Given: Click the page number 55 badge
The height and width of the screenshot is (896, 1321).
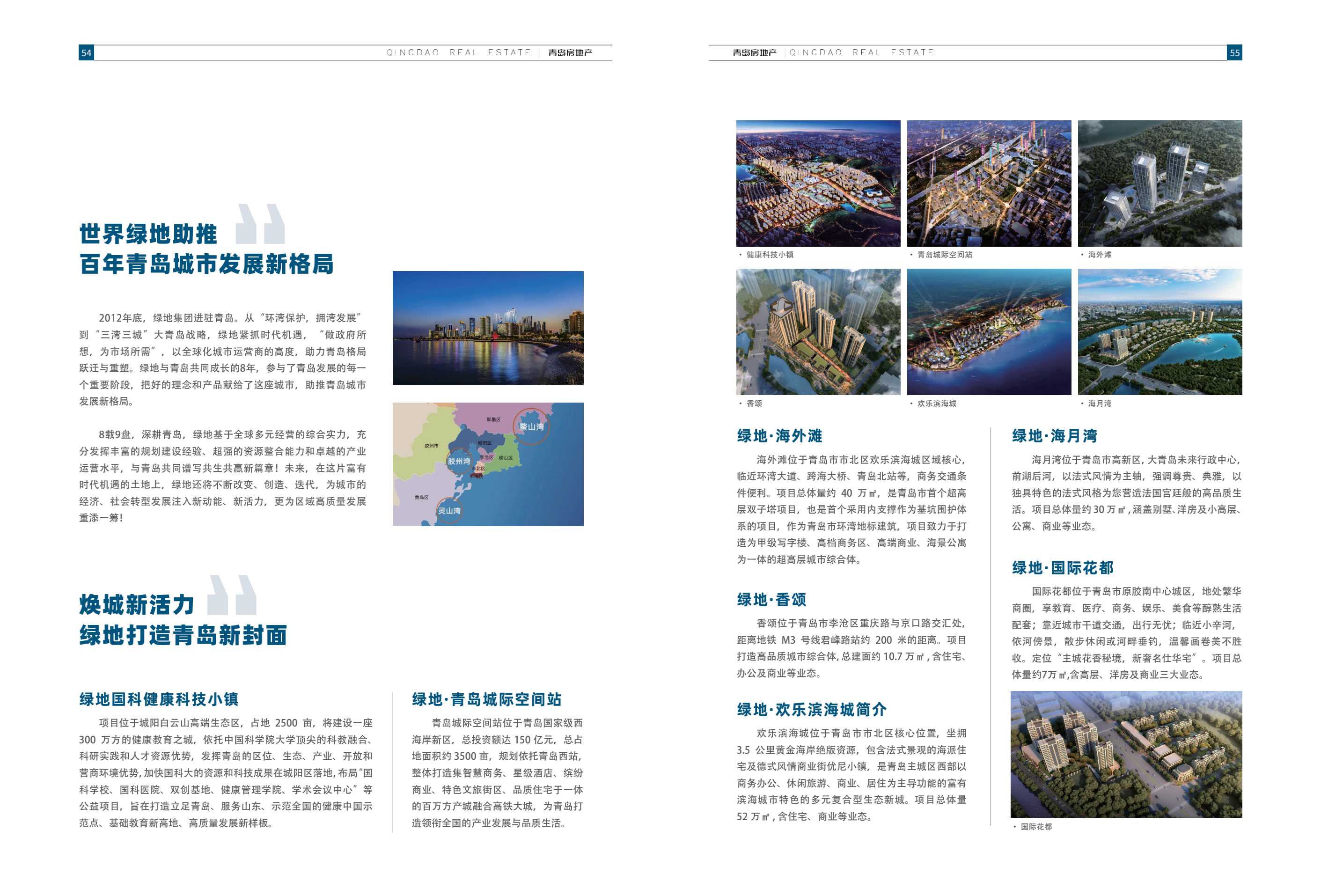Looking at the screenshot, I should (1234, 53).
